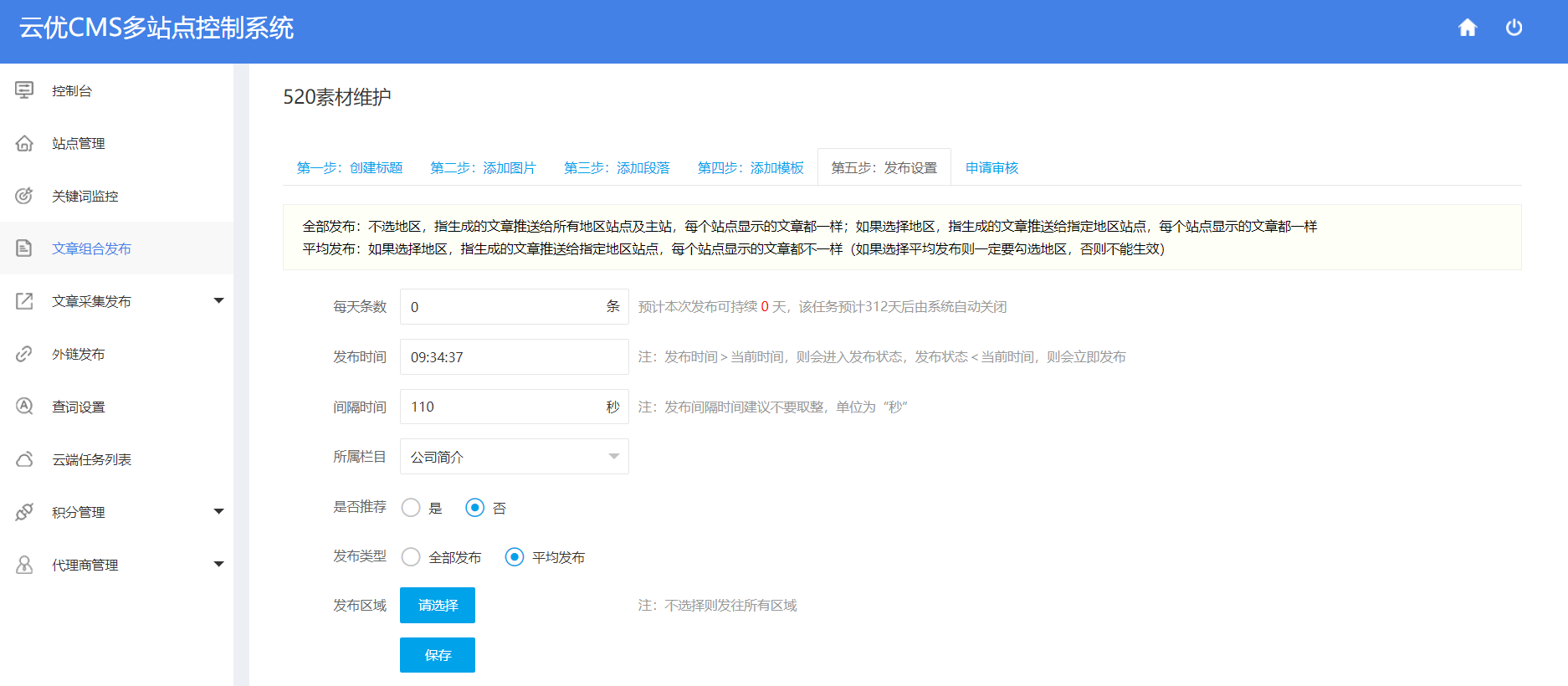Choose 平均发布 publish type
This screenshot has width=1568, height=686.
point(515,557)
